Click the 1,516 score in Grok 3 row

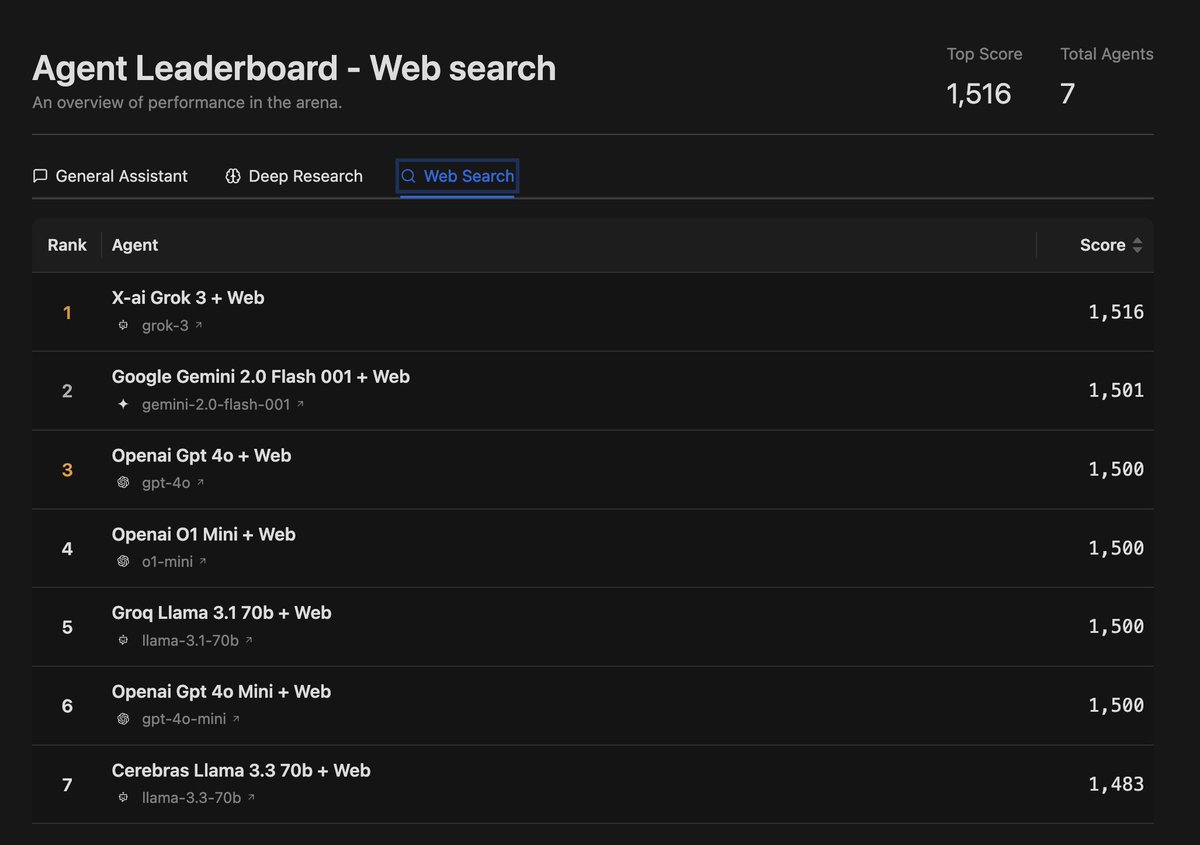1116,312
